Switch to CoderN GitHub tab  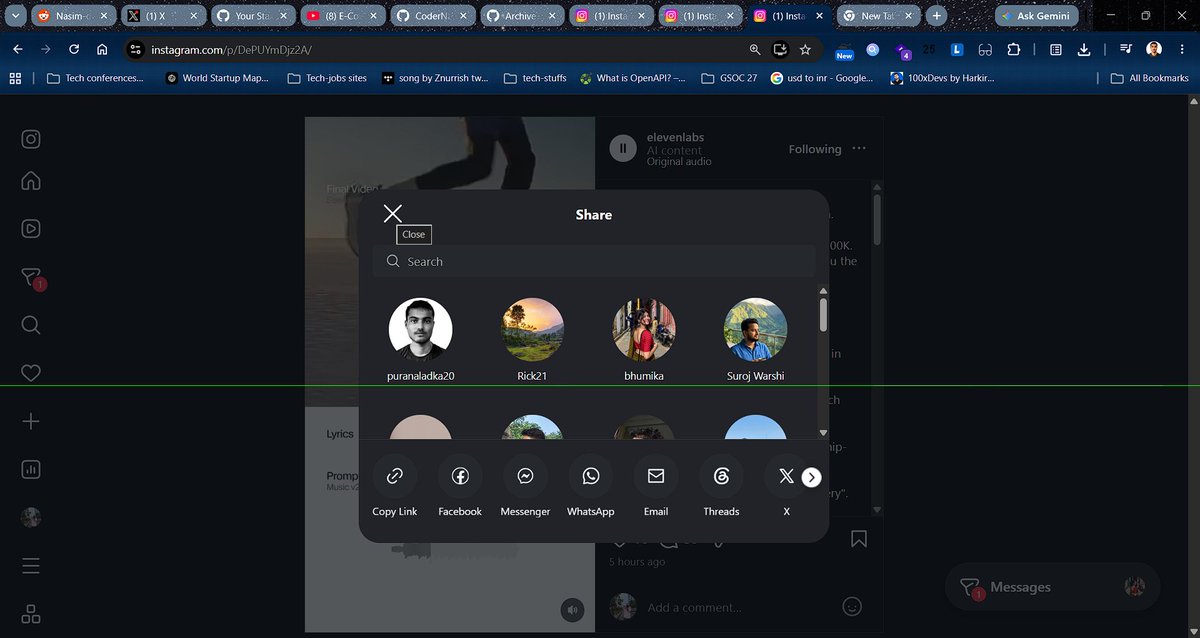click(431, 16)
